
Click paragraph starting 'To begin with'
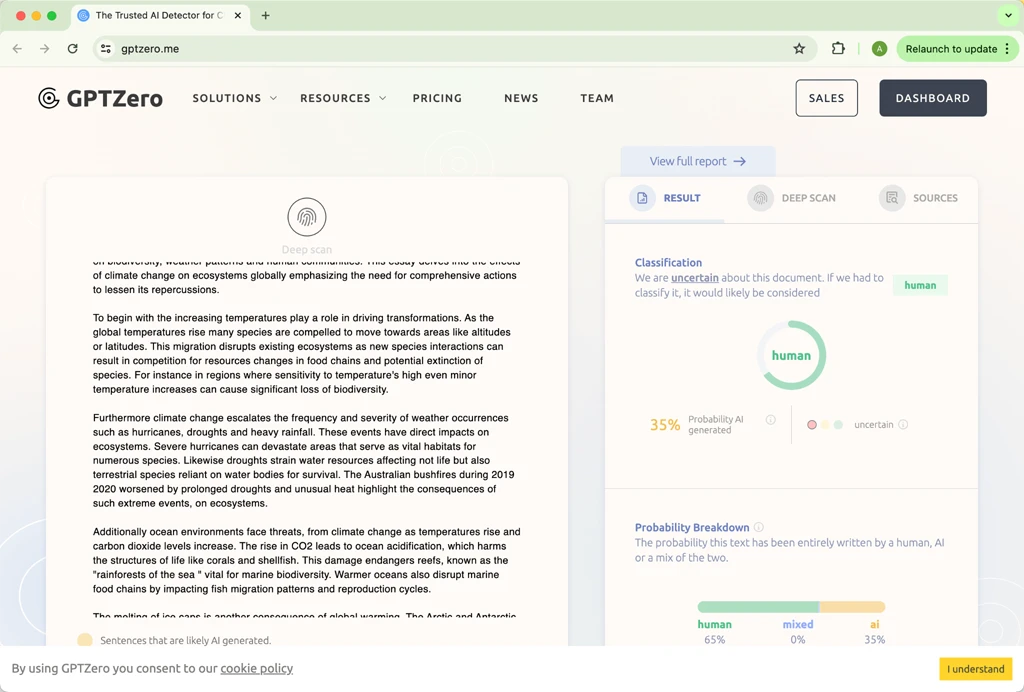[x=302, y=353]
